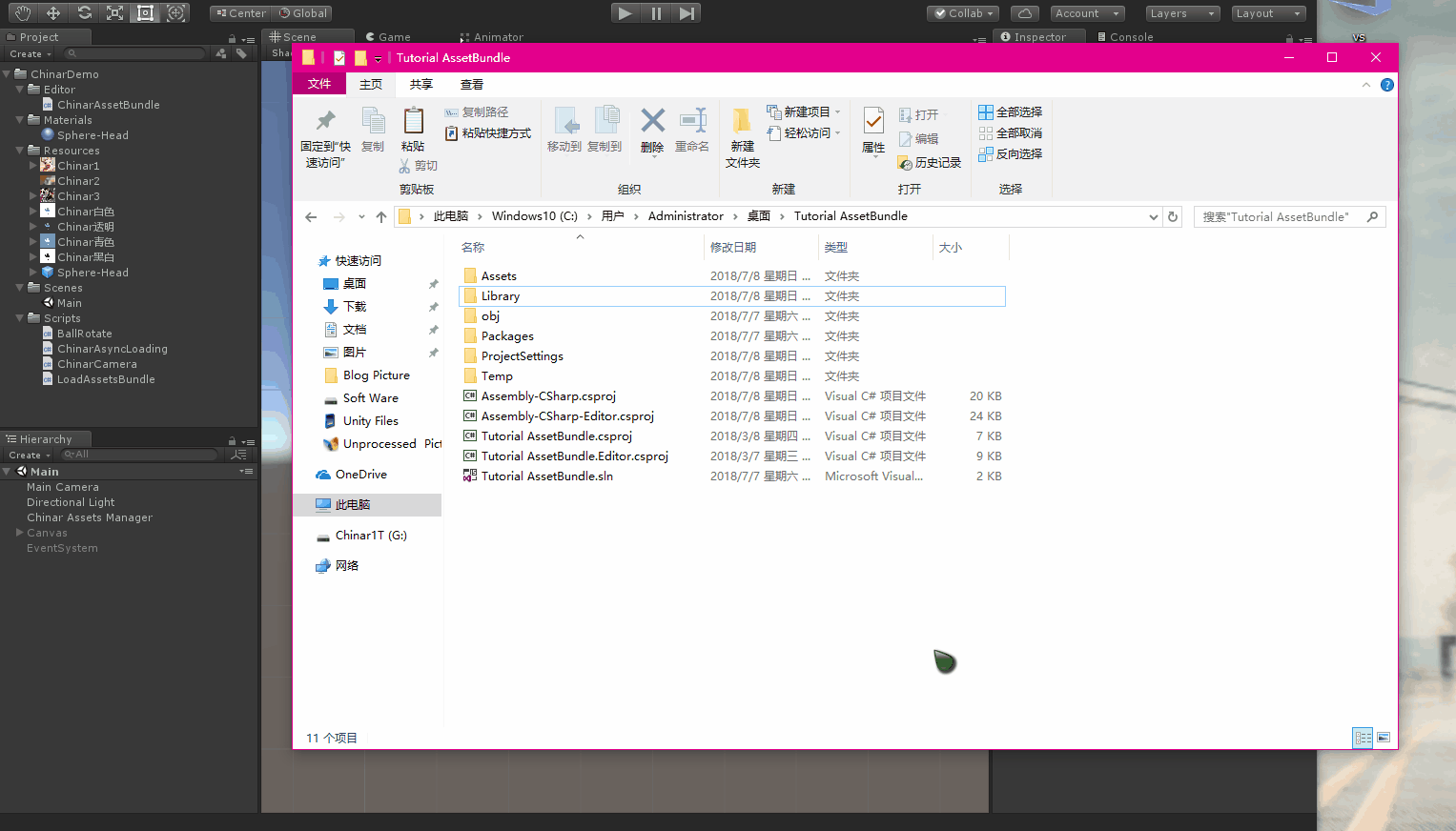The image size is (1456, 831).
Task: Click Unity Step frame button
Action: pos(687,13)
